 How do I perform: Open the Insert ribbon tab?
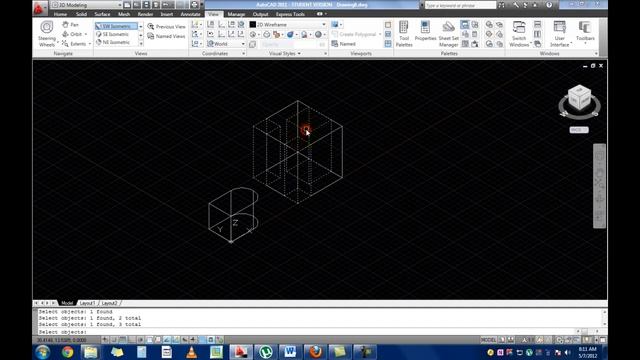[167, 14]
